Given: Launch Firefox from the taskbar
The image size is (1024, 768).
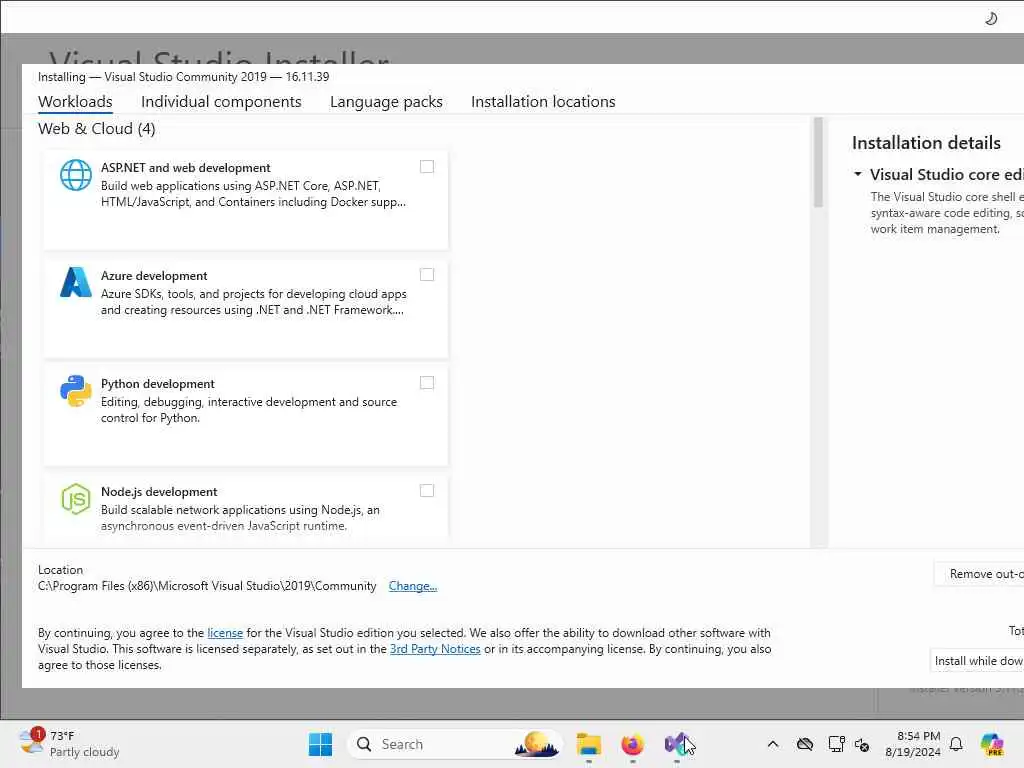Looking at the screenshot, I should (x=632, y=744).
